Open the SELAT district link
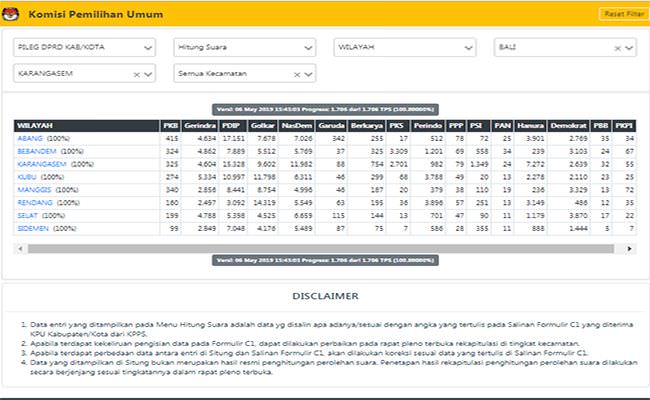 [27, 216]
